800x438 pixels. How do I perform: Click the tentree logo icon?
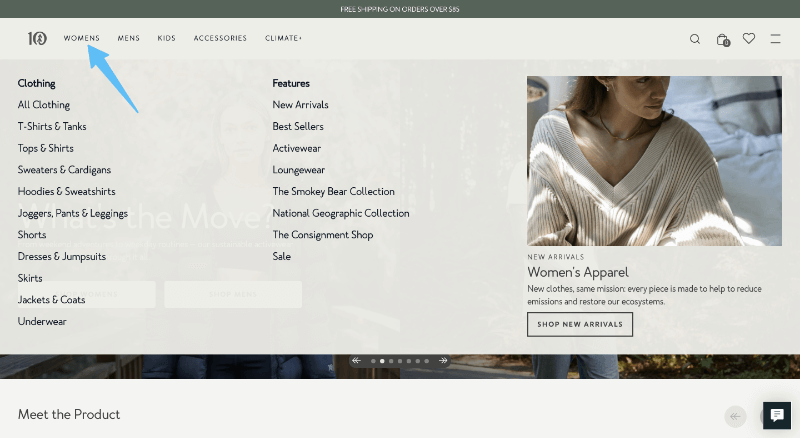(37, 39)
